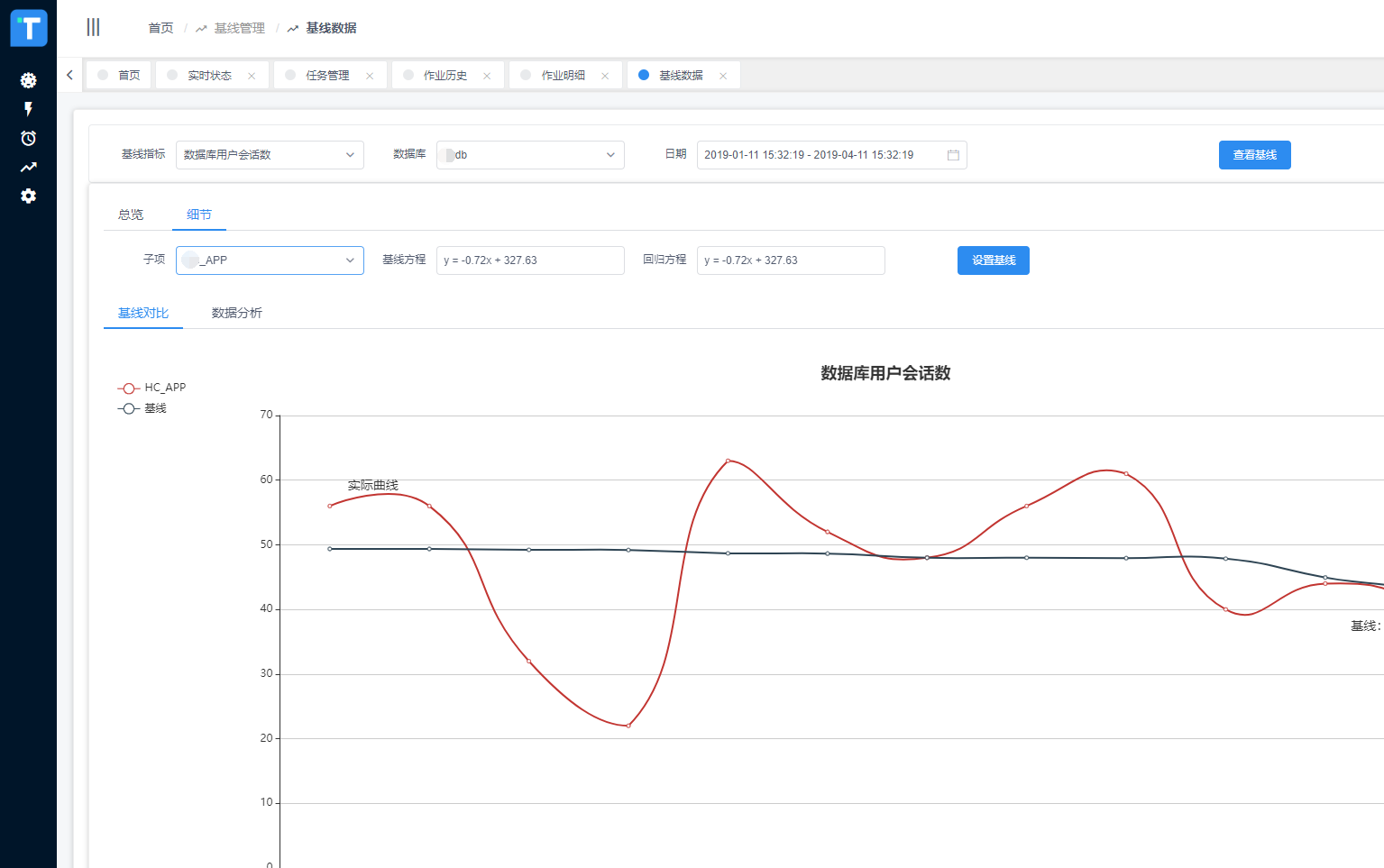
Task: Click the 基线方程 input field
Action: [x=530, y=260]
